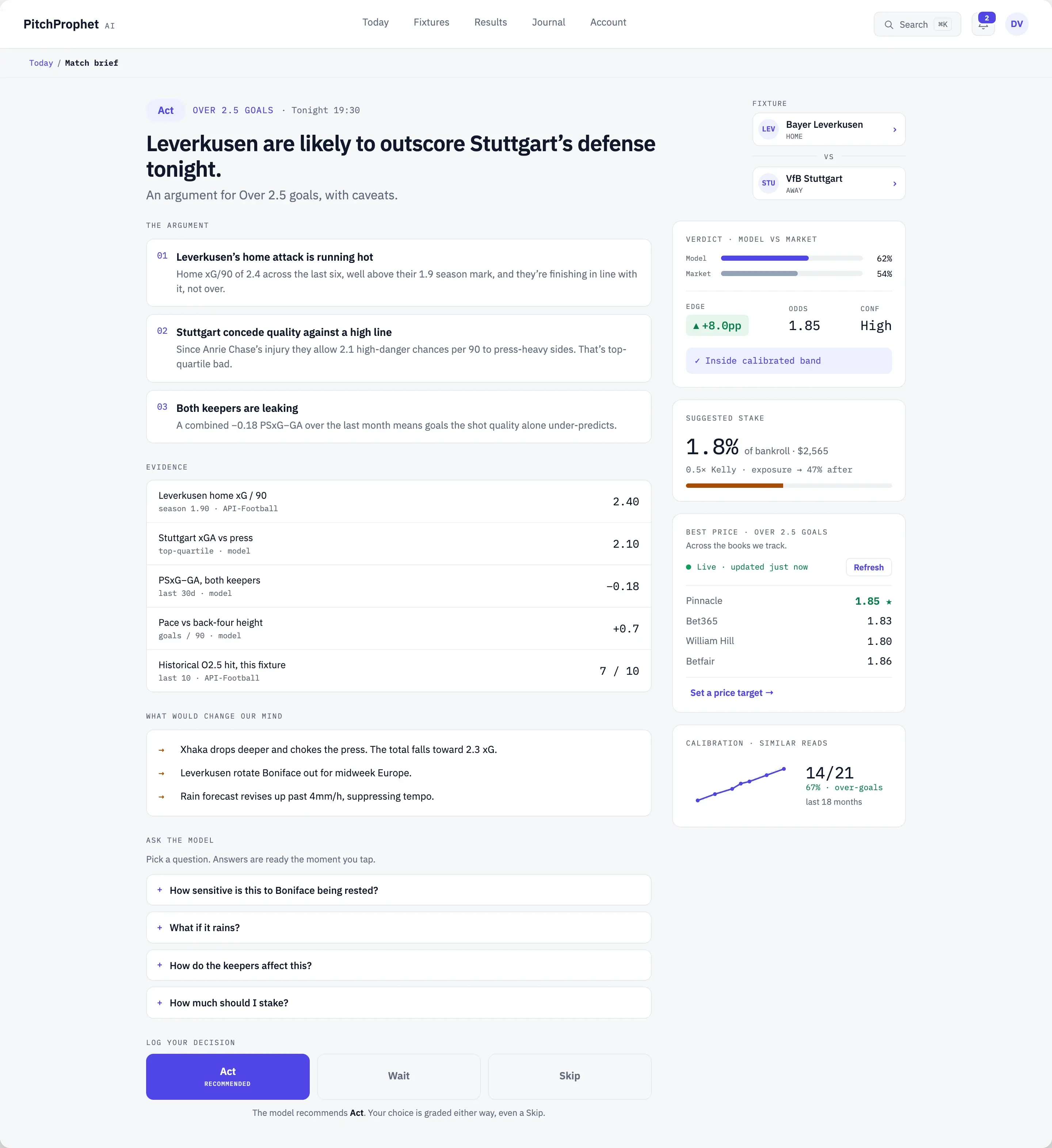The image size is (1052, 1148).
Task: Go to the Today nav tab
Action: (x=376, y=22)
